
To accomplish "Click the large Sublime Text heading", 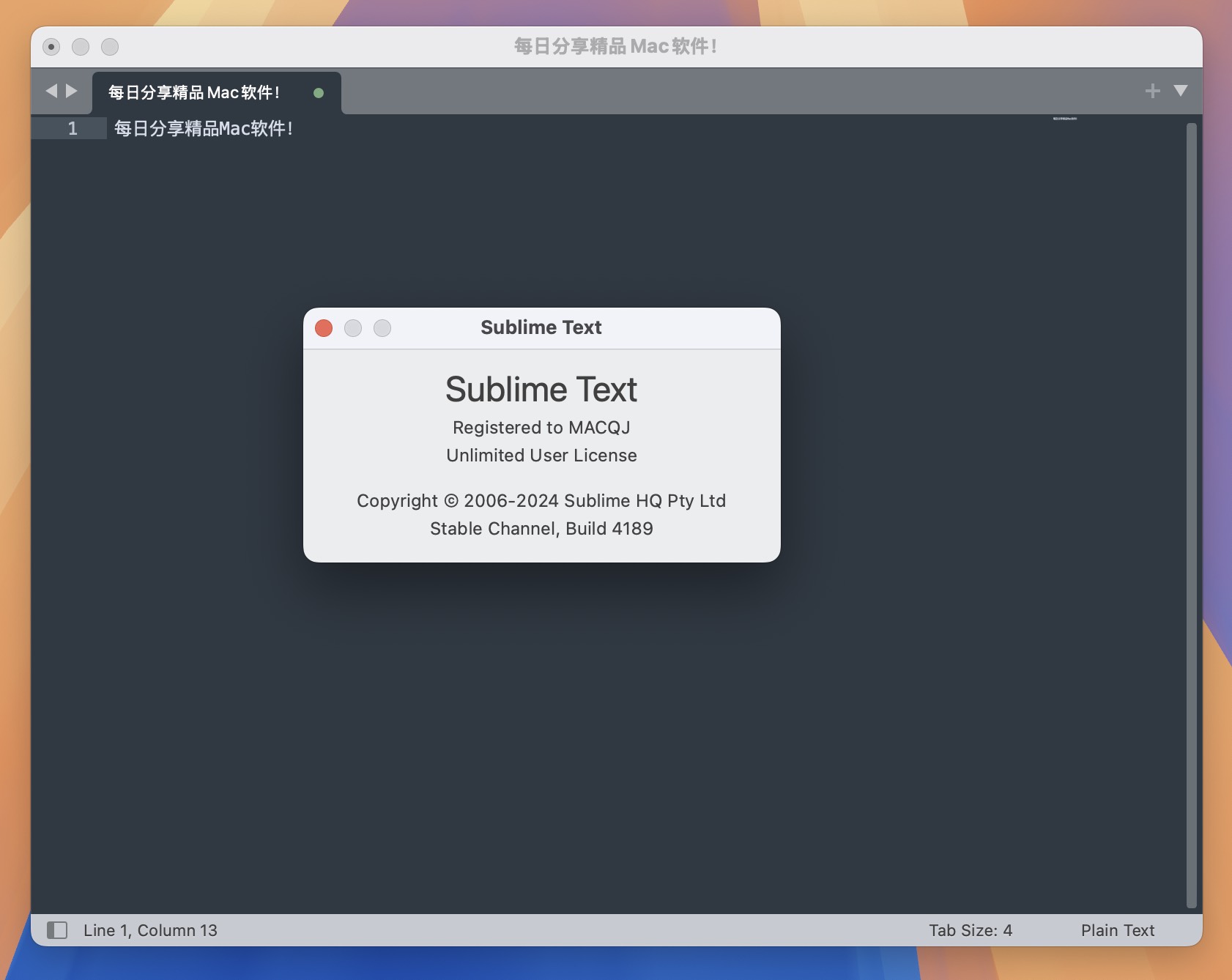I will point(541,390).
